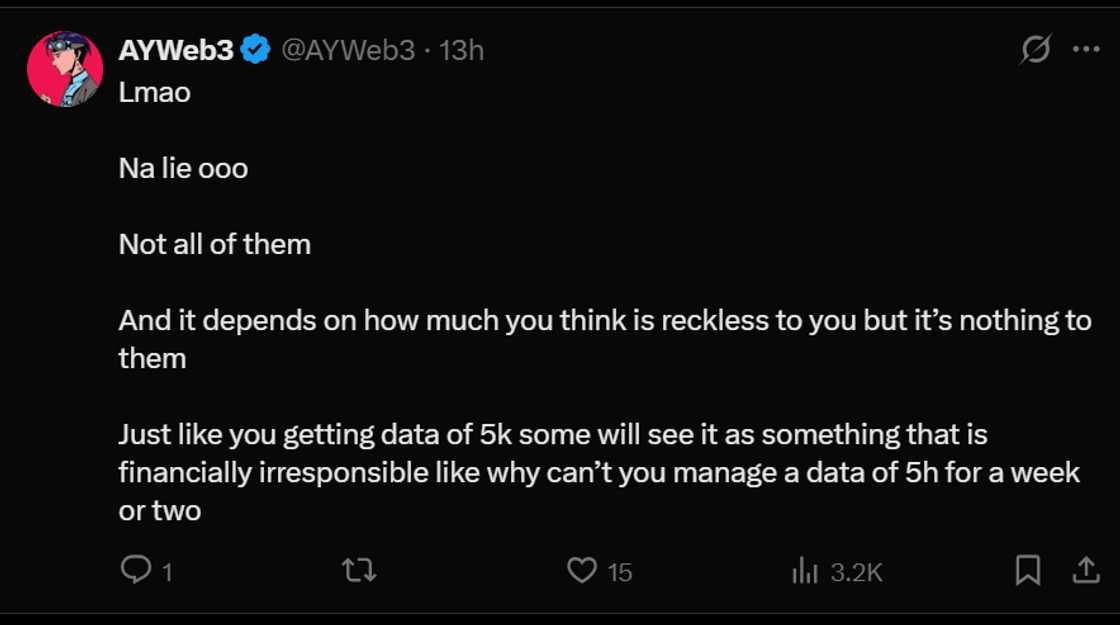The width and height of the screenshot is (1120, 625).
Task: Open the @AYWeb3 handle link
Action: 347,50
